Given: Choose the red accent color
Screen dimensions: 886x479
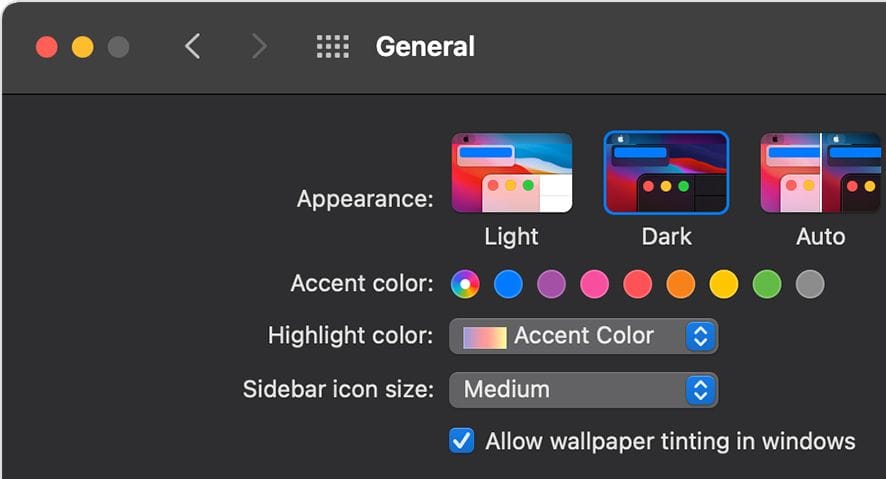Looking at the screenshot, I should pyautogui.click(x=637, y=284).
